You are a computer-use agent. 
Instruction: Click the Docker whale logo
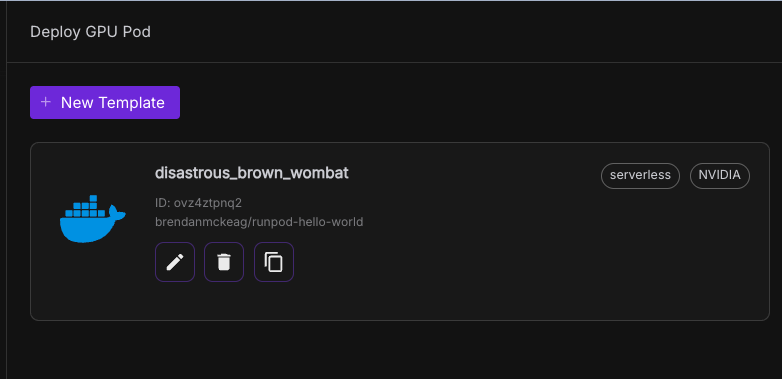(x=93, y=218)
